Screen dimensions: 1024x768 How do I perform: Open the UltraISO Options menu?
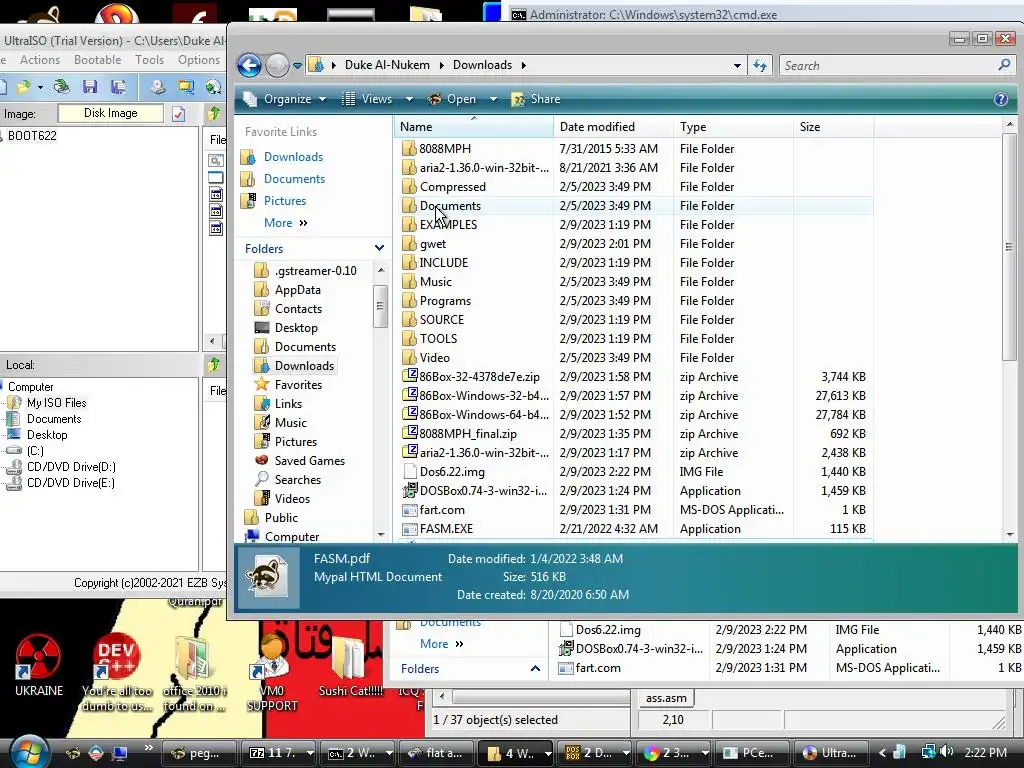(199, 59)
